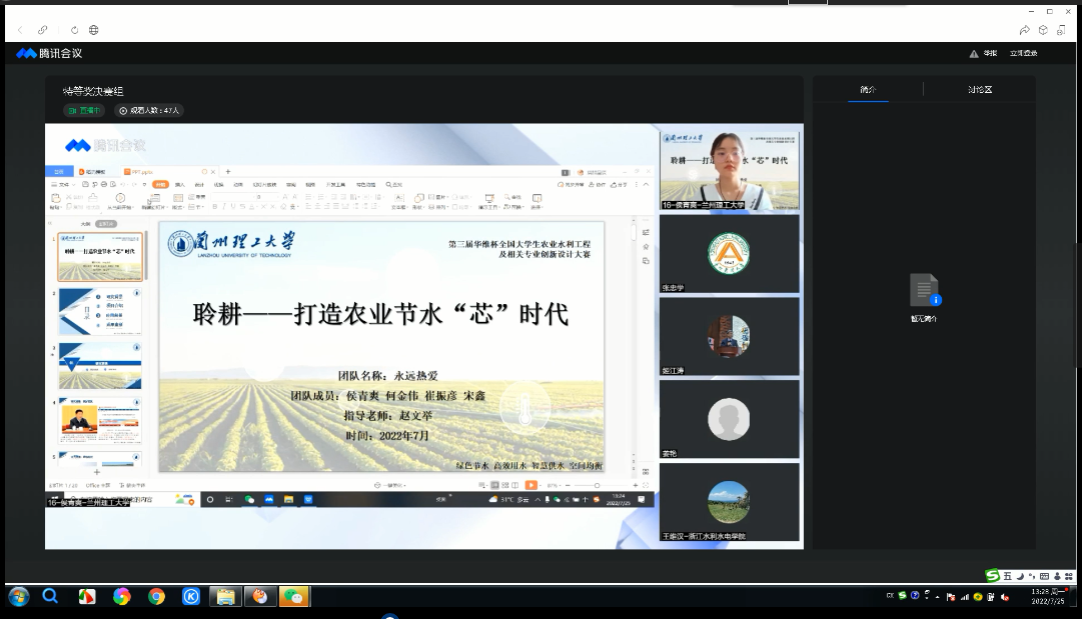Select the participant tile with gray default avatar
The width and height of the screenshot is (1082, 619).
(x=729, y=419)
